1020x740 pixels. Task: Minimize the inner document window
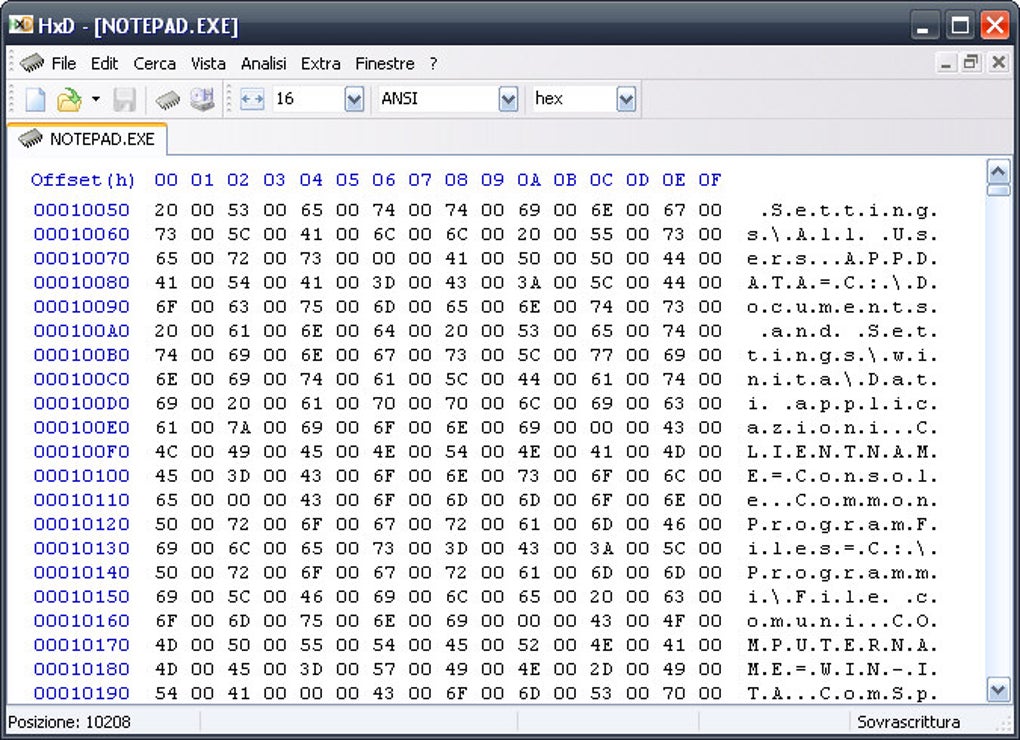tap(946, 63)
